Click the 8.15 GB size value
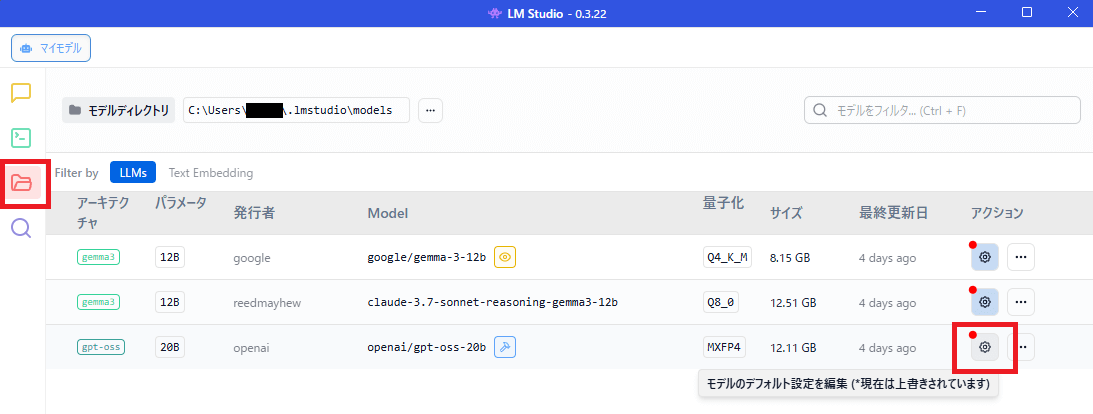1093x414 pixels. click(790, 257)
